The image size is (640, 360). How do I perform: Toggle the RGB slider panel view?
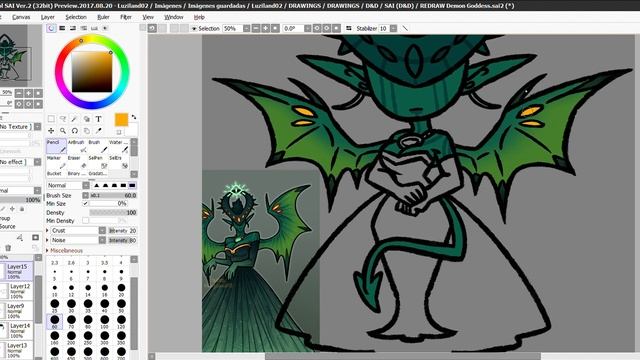tap(62, 28)
